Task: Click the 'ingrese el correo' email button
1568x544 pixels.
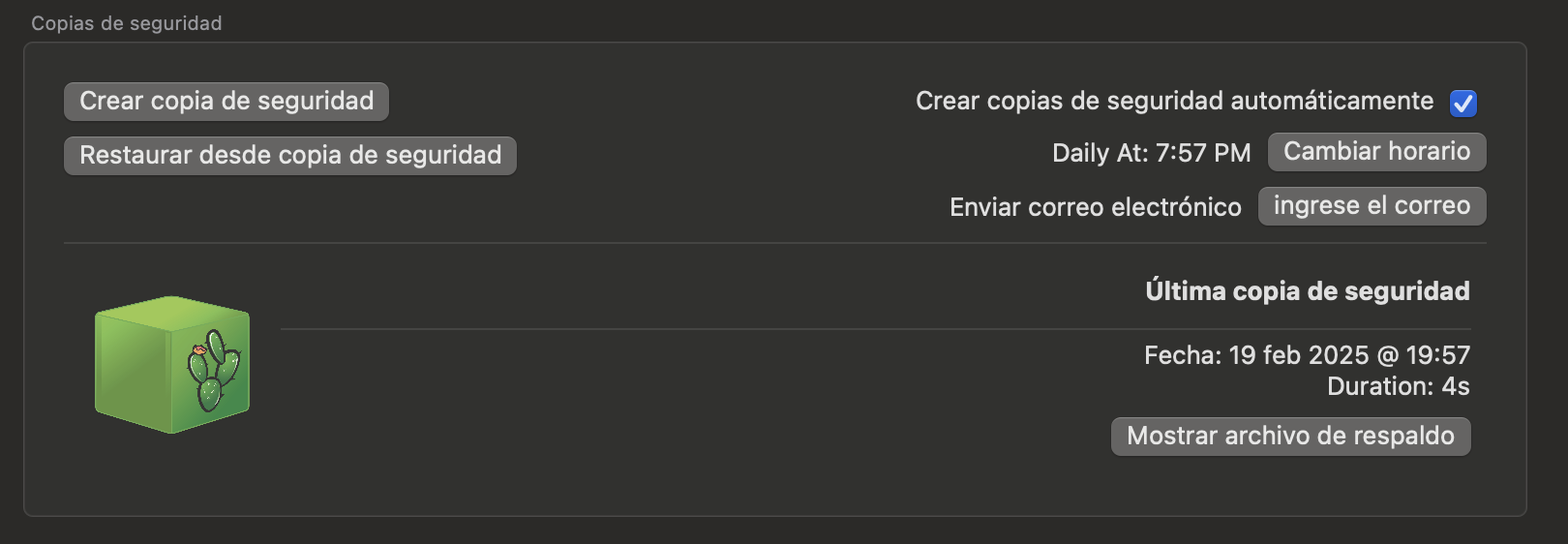Action: click(1372, 206)
